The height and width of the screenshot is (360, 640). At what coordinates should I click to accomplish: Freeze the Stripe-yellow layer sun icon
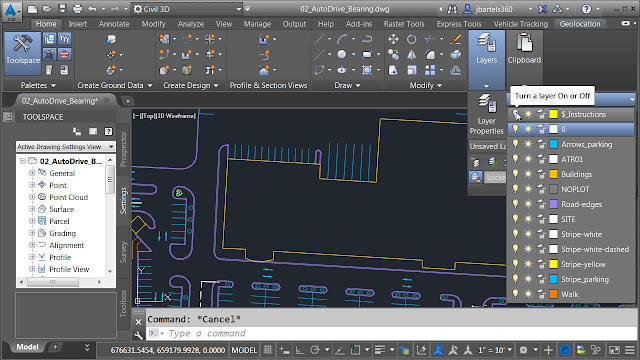[x=528, y=264]
